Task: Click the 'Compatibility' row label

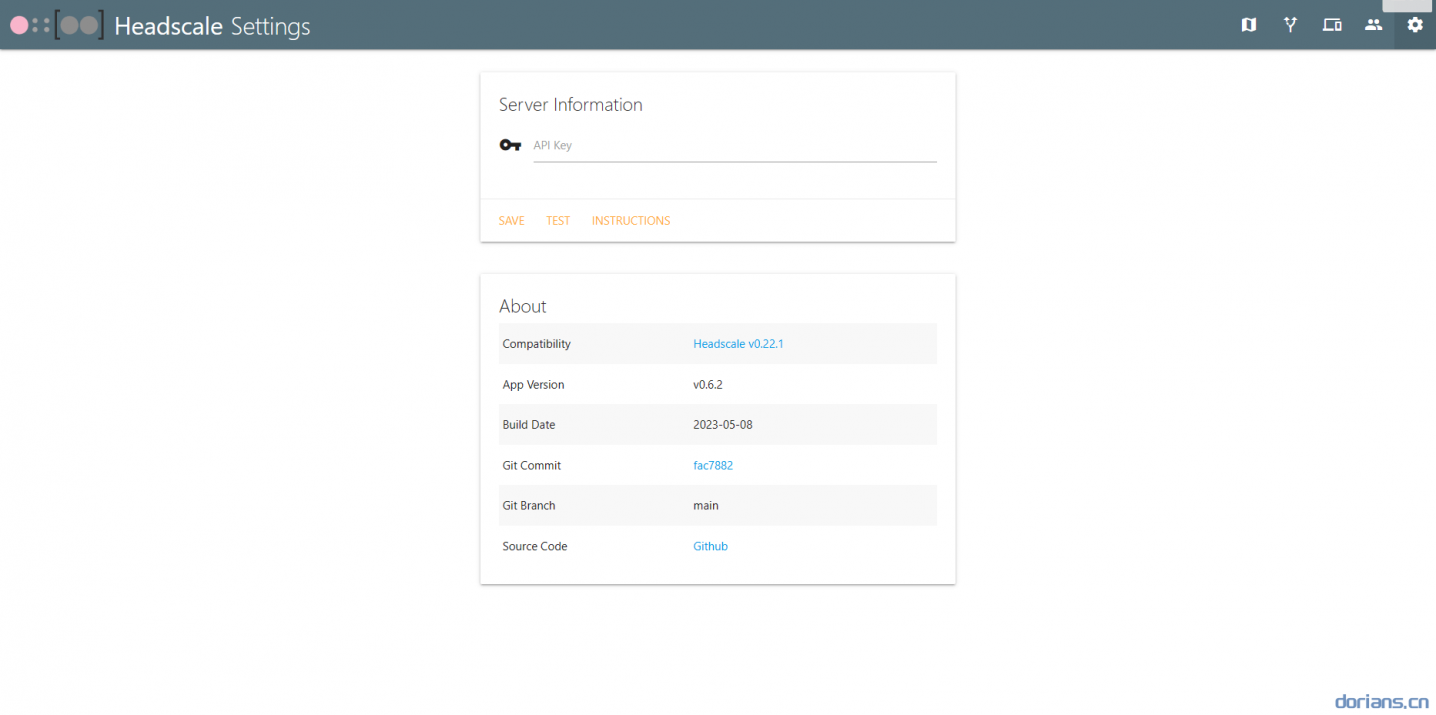Action: click(x=536, y=344)
